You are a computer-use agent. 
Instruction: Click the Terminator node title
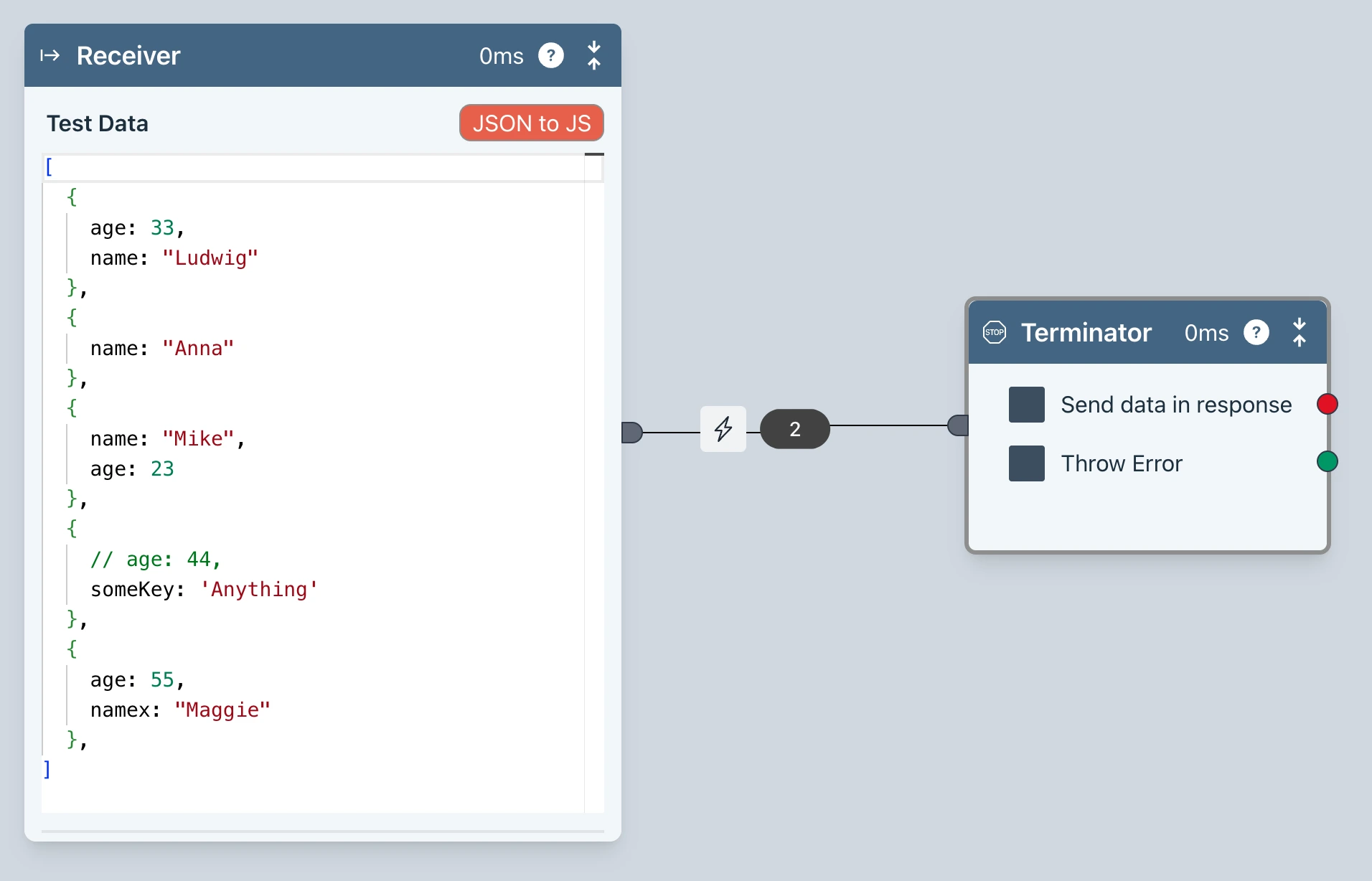(1086, 333)
